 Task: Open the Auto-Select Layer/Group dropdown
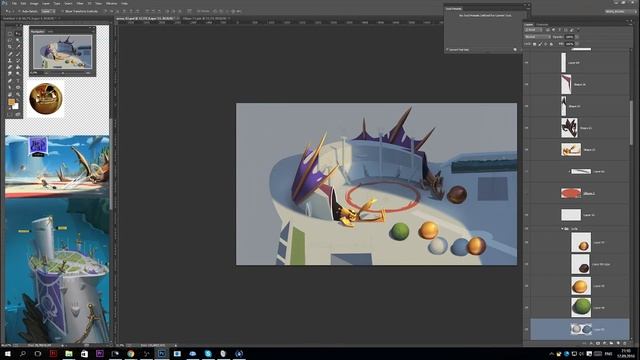pos(48,11)
